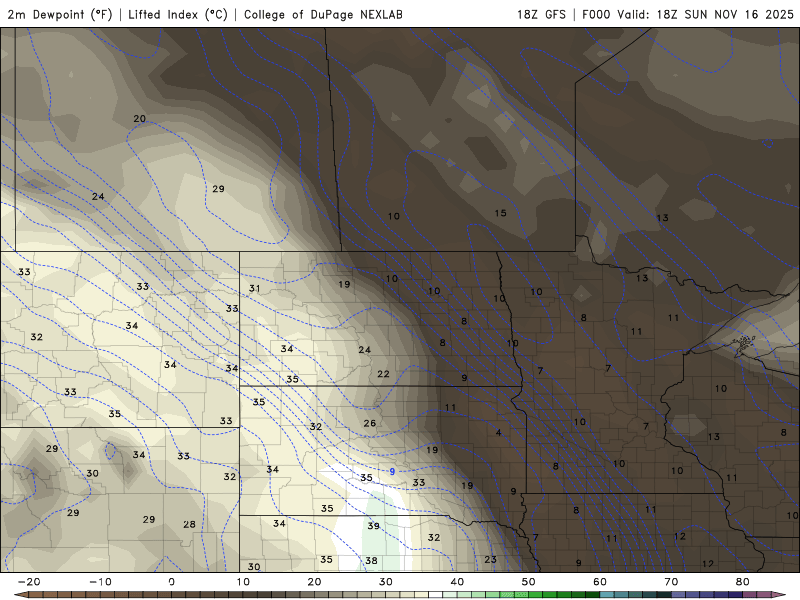Select the blue lifted index label 9
This screenshot has width=800, height=600.
click(392, 471)
